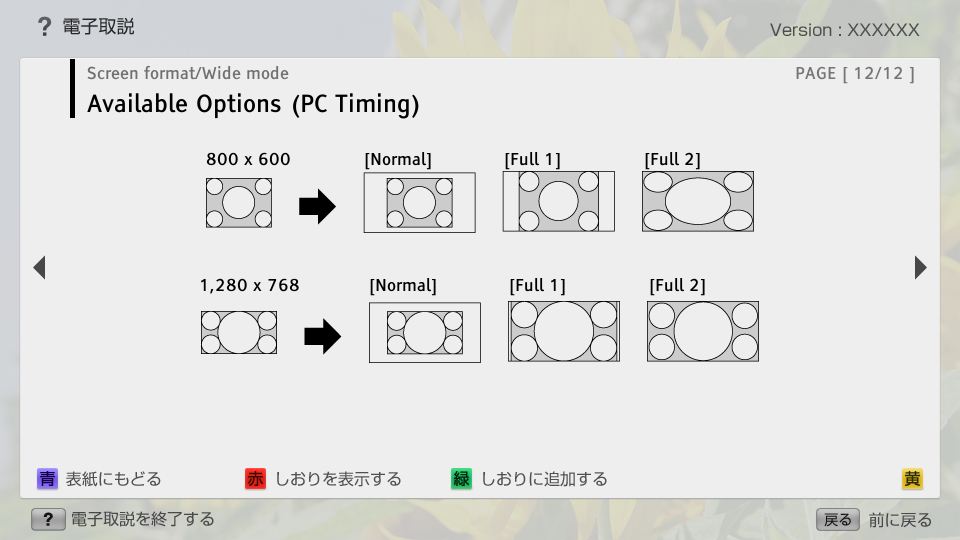Click the 1,280 x 768 source diagram
The image size is (960, 540).
tap(239, 332)
